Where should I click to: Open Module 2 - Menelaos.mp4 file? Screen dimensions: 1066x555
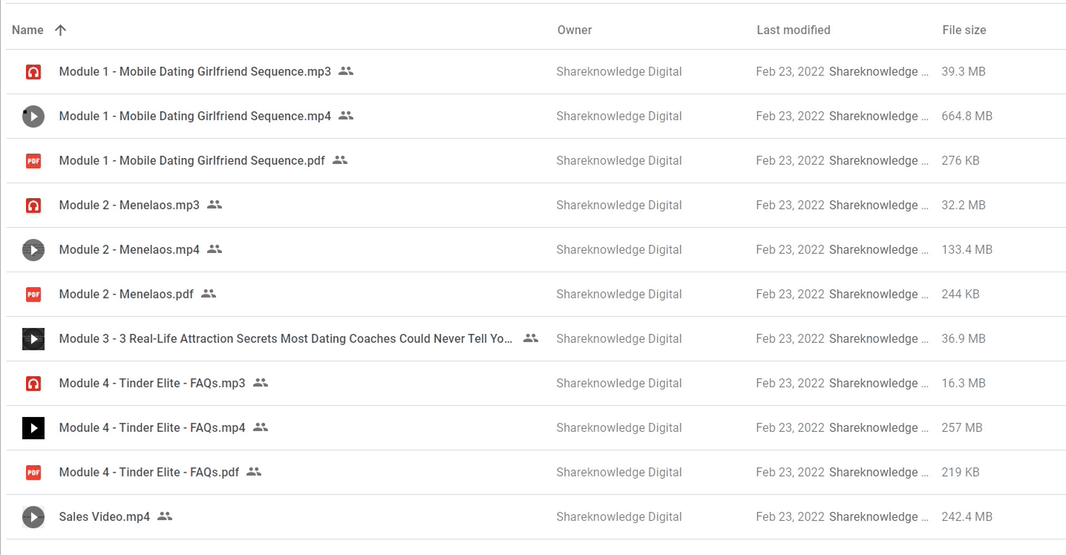(x=129, y=250)
